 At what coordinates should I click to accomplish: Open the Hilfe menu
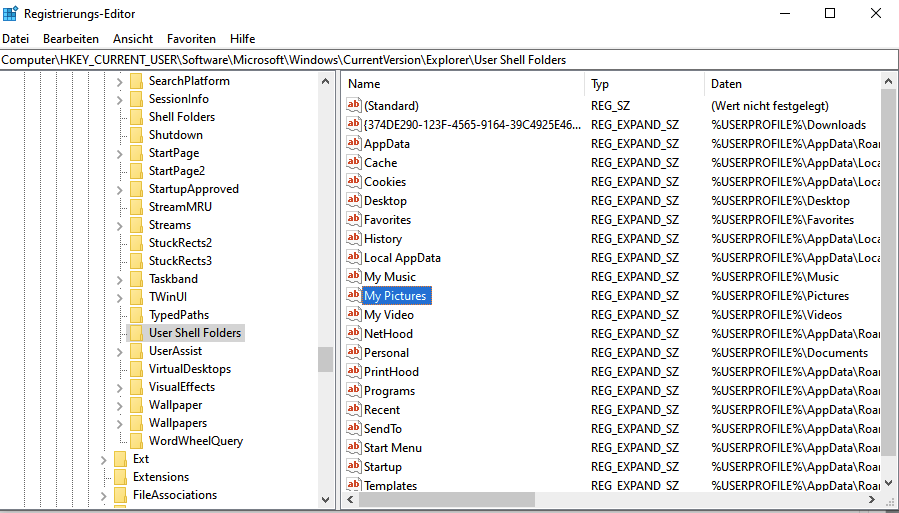tap(243, 39)
